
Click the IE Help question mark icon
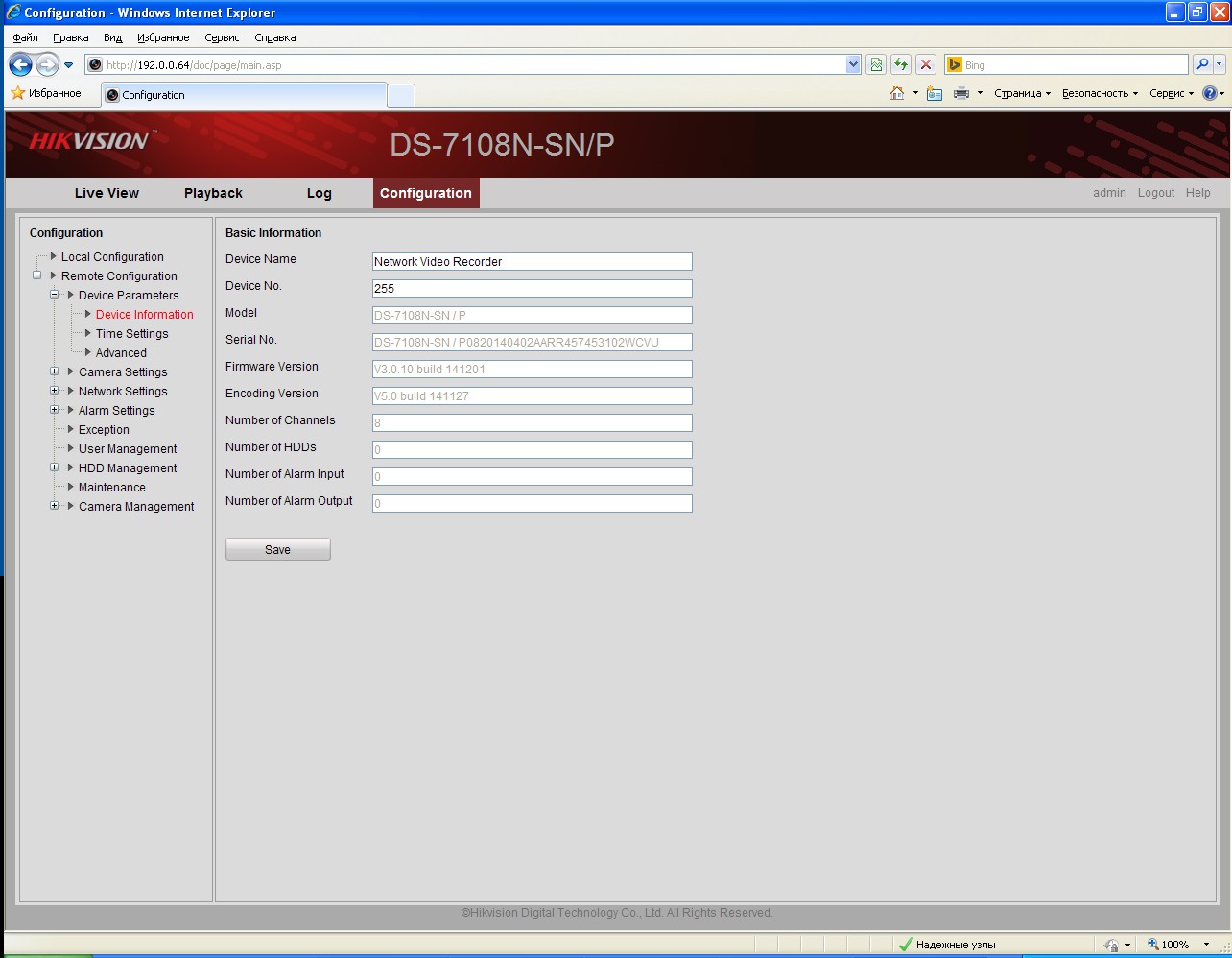point(1209,93)
